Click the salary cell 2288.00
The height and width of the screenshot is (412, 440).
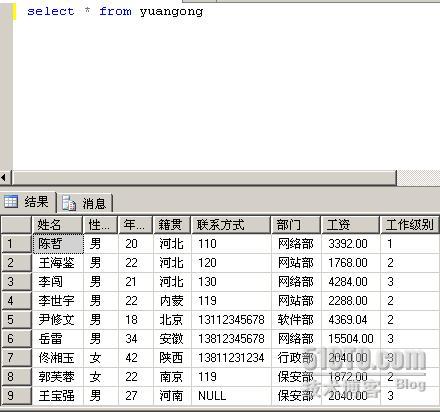click(x=351, y=301)
